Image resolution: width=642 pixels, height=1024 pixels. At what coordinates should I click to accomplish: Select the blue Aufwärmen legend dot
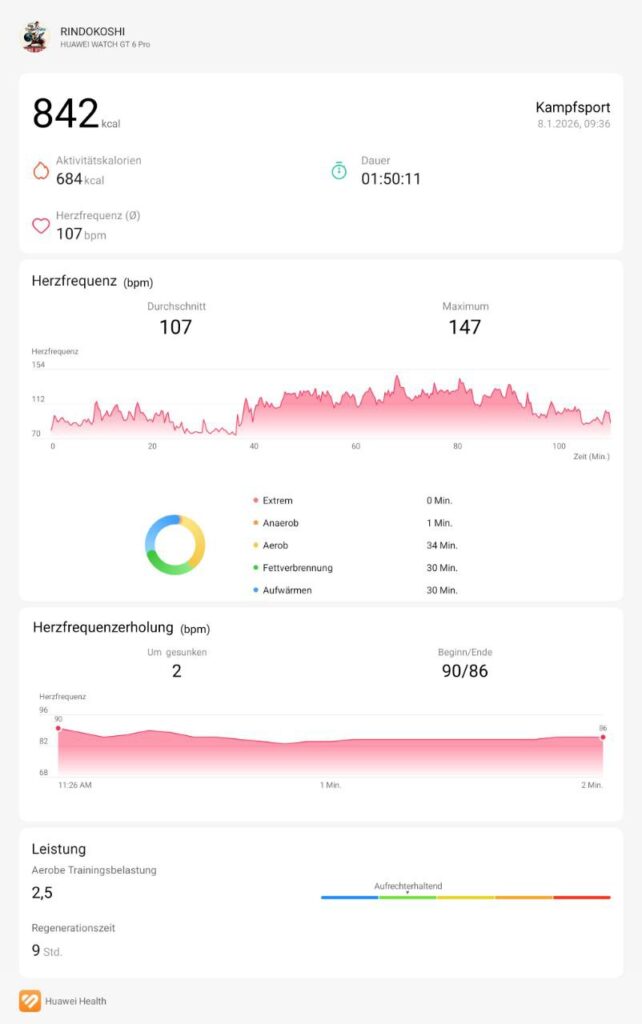pyautogui.click(x=256, y=590)
